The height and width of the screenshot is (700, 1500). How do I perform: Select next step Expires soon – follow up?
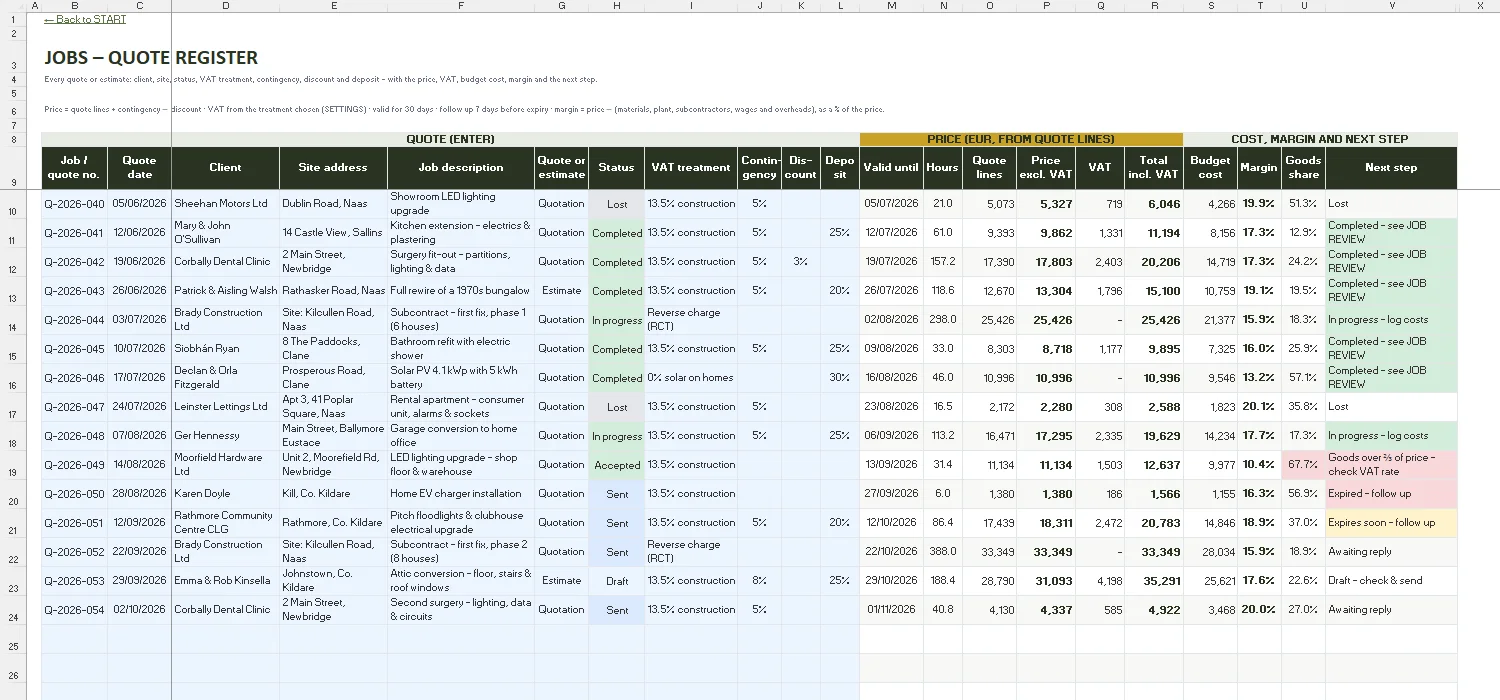[x=1391, y=523]
